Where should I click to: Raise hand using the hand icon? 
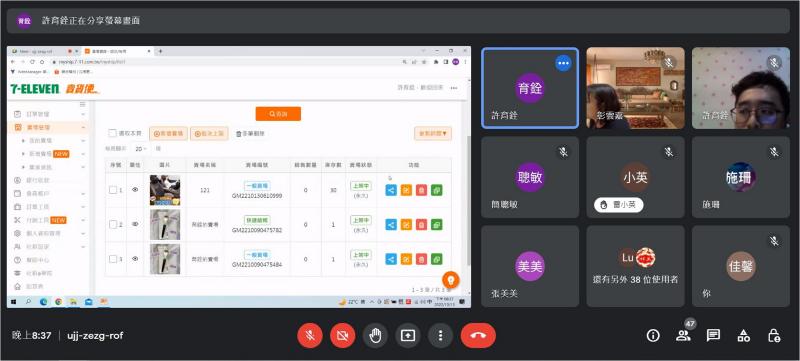(375, 336)
